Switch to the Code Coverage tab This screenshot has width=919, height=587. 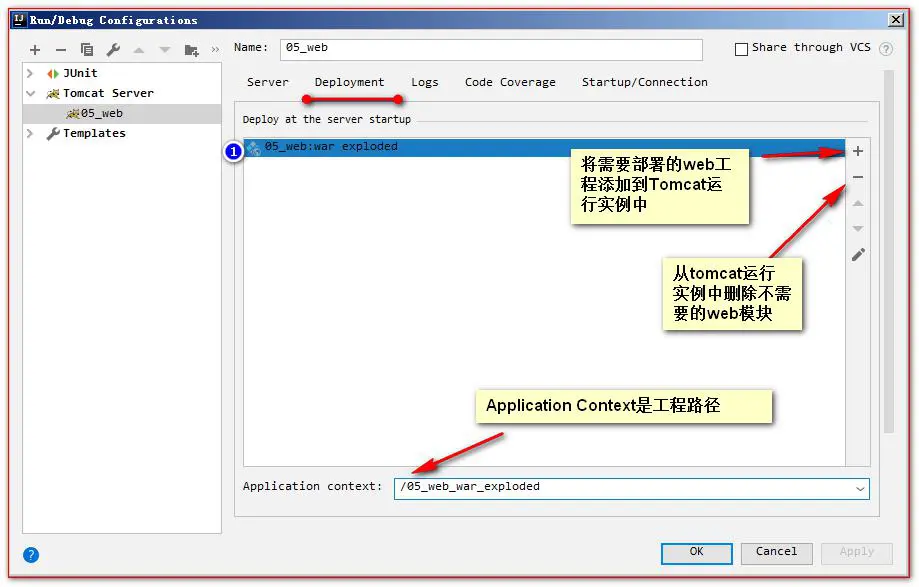tap(510, 82)
